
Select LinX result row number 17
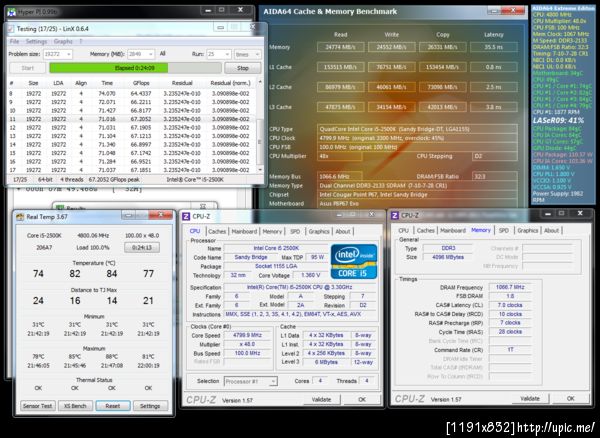132,170
